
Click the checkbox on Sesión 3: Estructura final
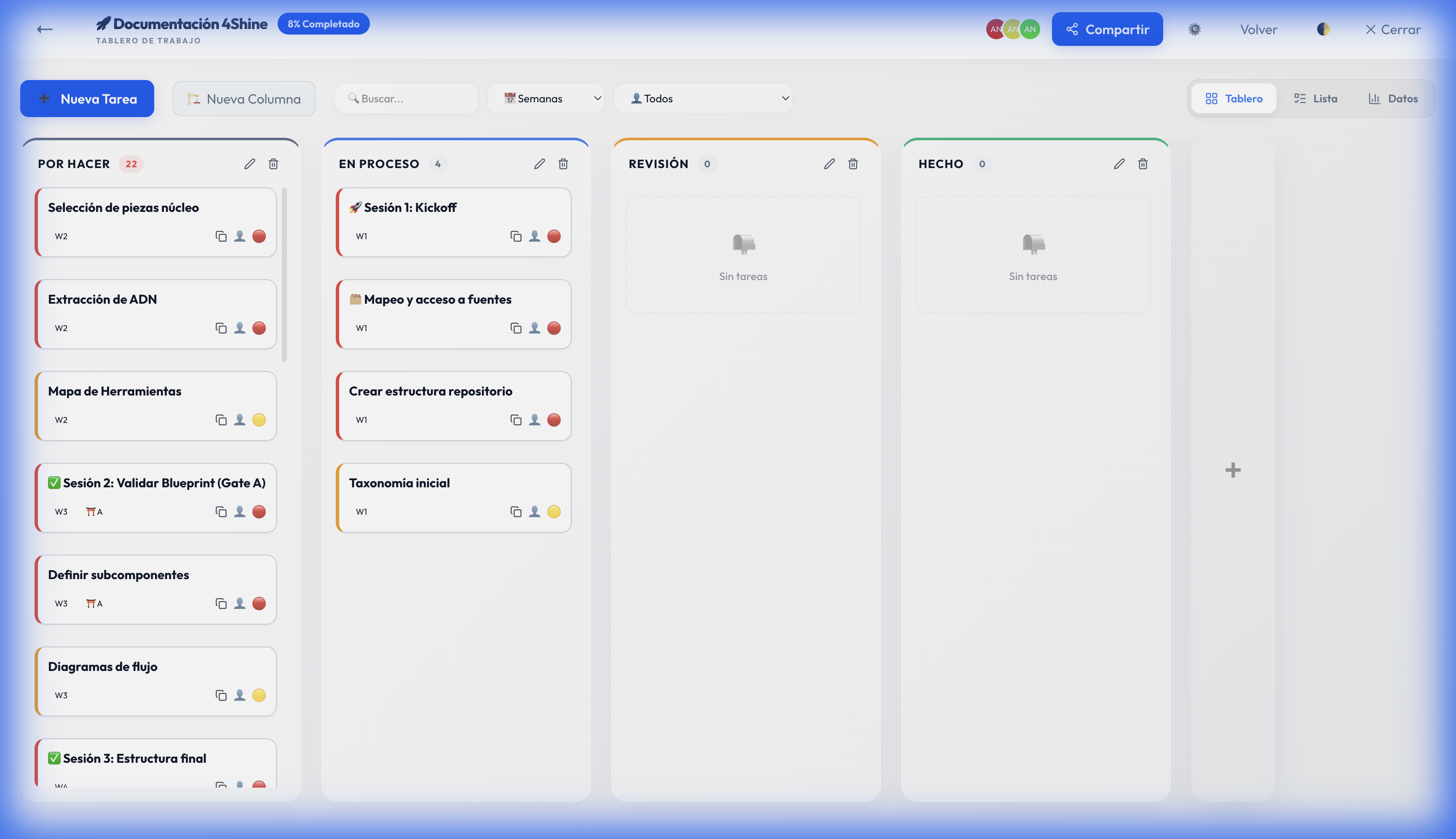(54, 758)
